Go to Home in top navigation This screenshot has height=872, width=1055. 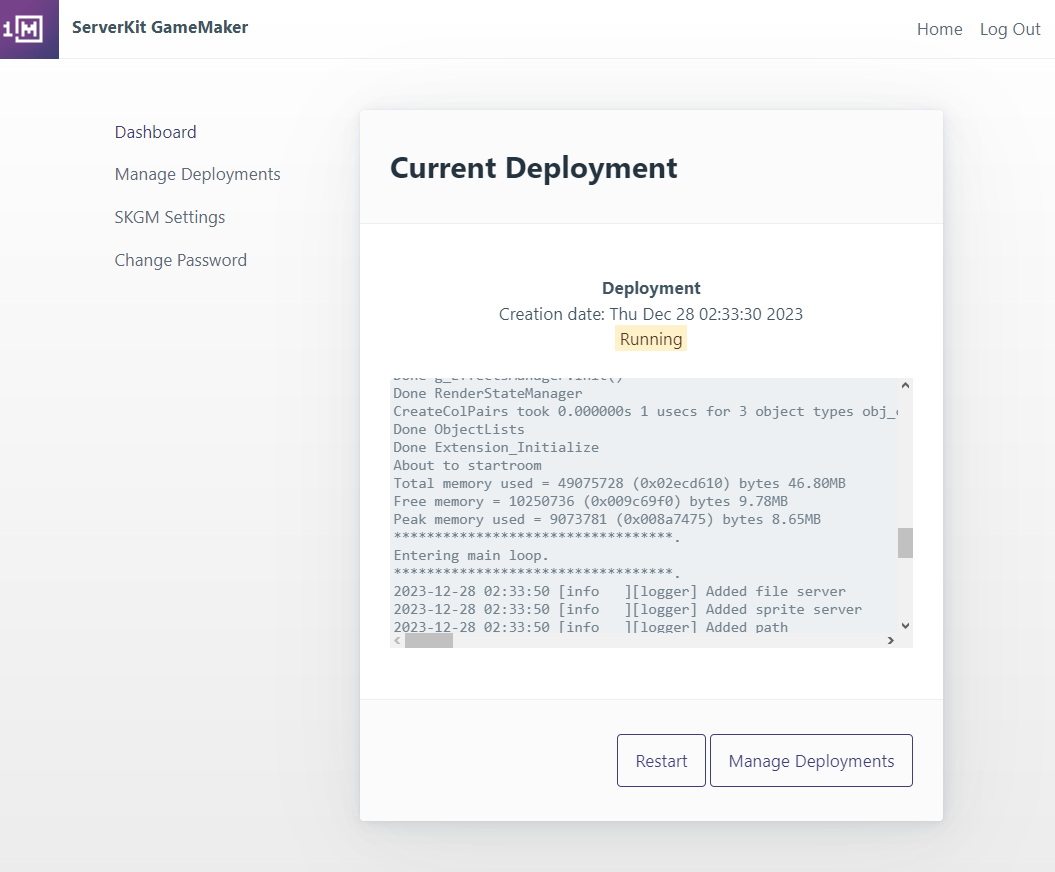939,30
